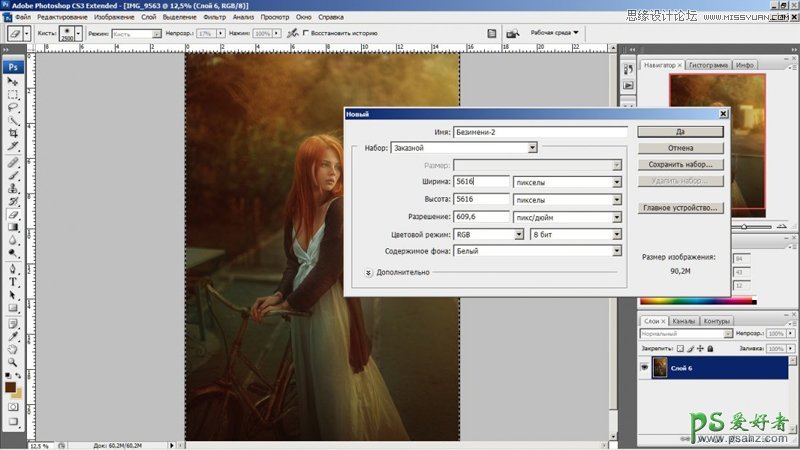Open the Набор preset dropdown

pos(532,148)
